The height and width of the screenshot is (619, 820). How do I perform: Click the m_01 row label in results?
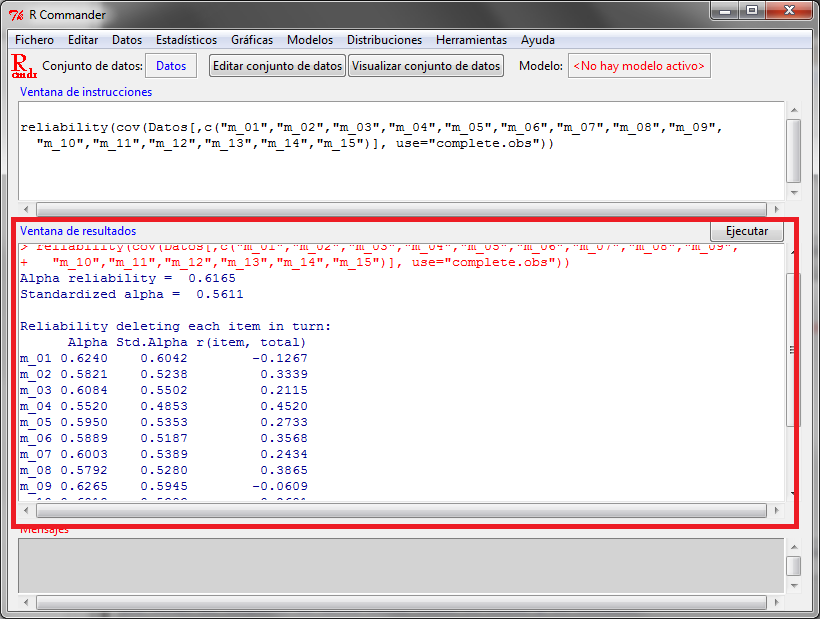(x=36, y=359)
